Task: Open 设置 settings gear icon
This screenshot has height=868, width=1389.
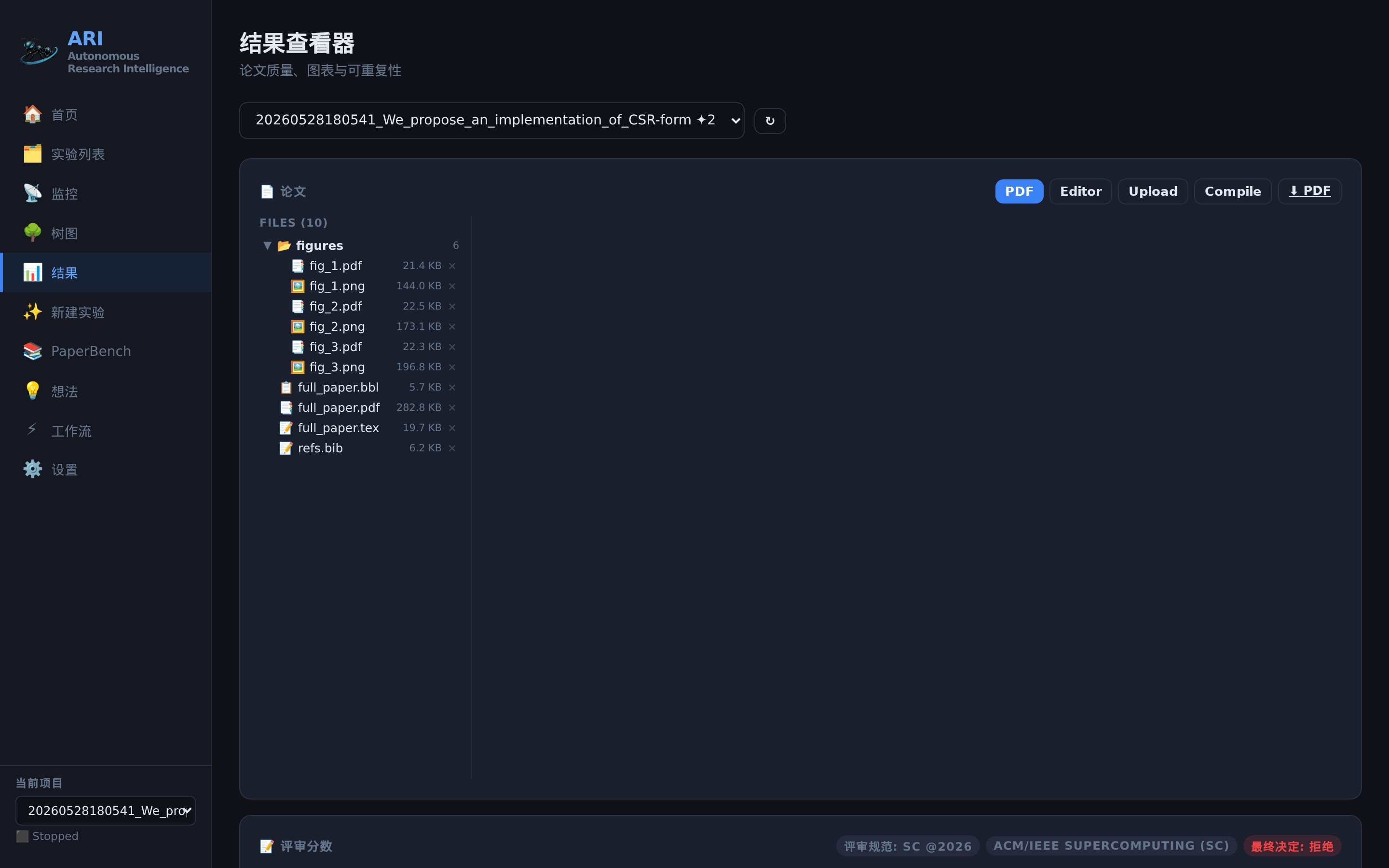Action: [33, 470]
